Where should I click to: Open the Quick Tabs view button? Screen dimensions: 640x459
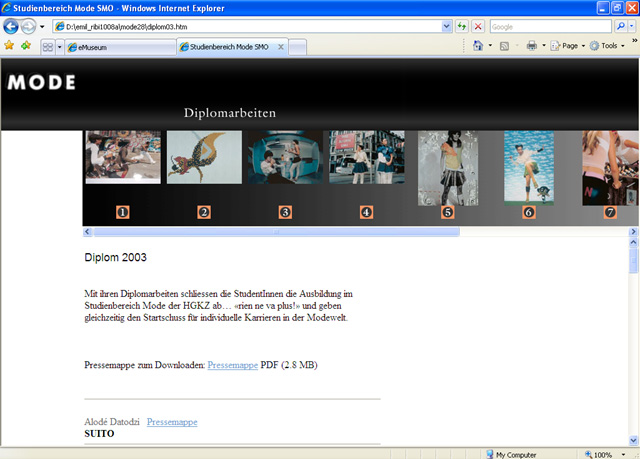tap(47, 47)
